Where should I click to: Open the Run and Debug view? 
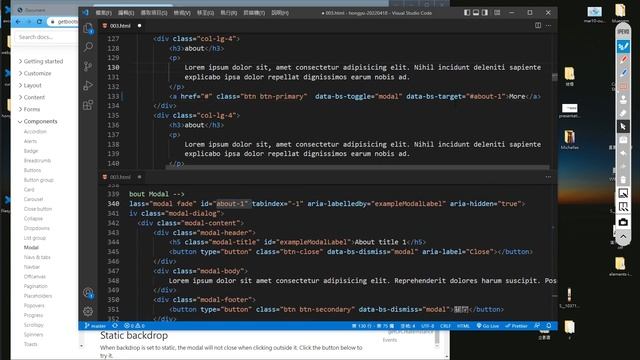(88, 85)
